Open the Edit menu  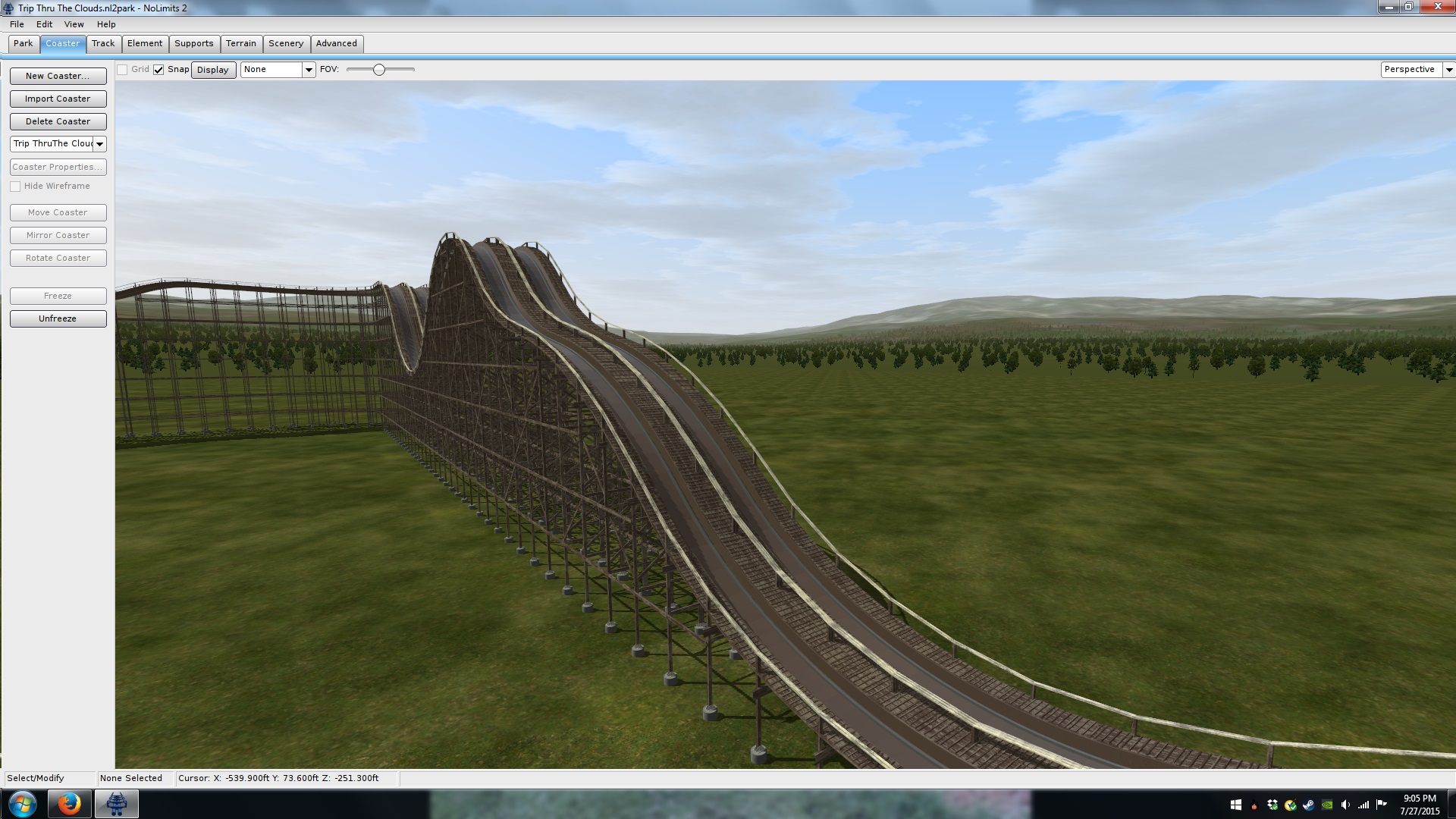point(44,24)
